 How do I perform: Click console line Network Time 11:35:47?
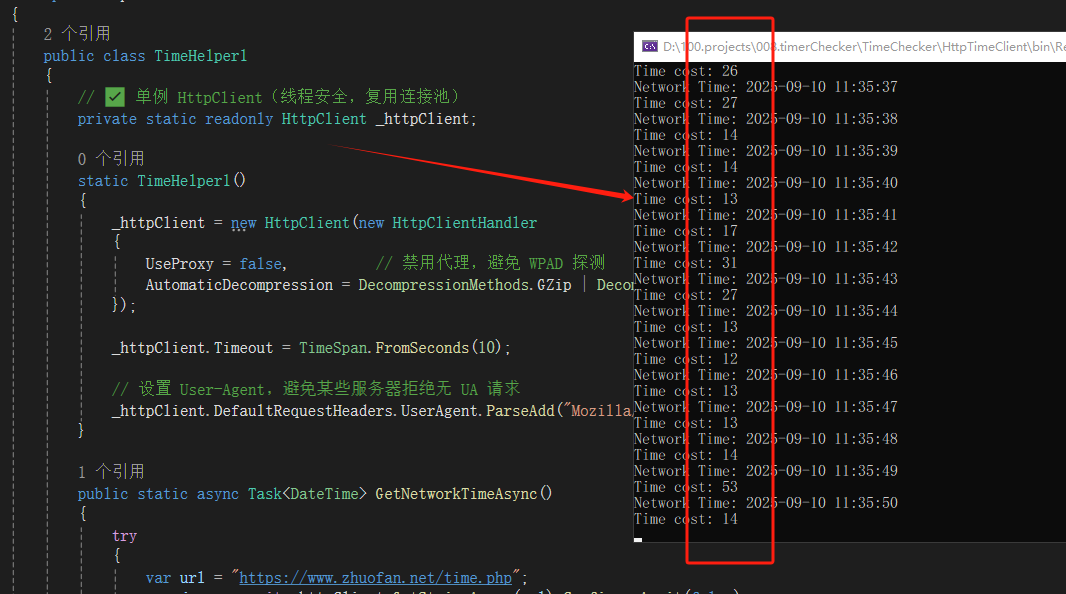click(766, 406)
